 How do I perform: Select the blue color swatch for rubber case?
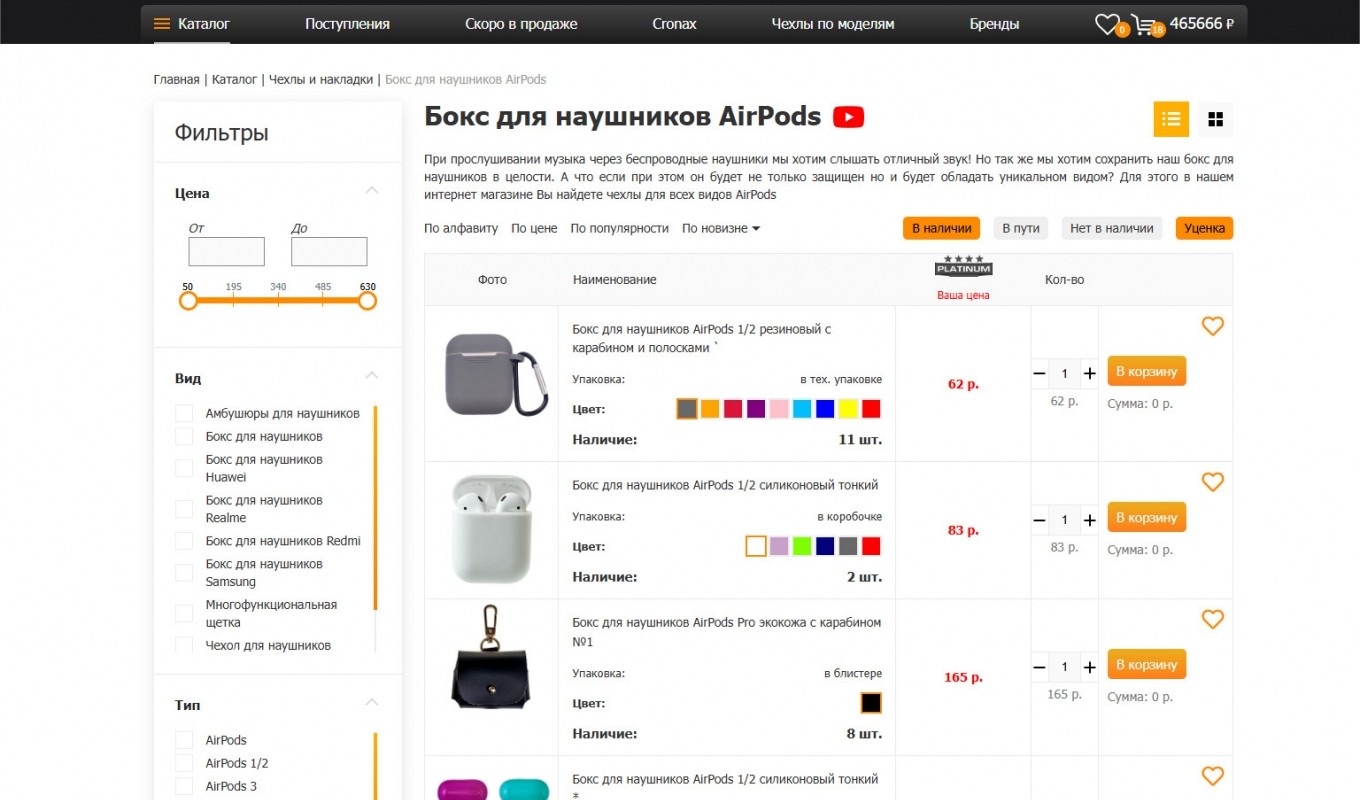coord(824,409)
